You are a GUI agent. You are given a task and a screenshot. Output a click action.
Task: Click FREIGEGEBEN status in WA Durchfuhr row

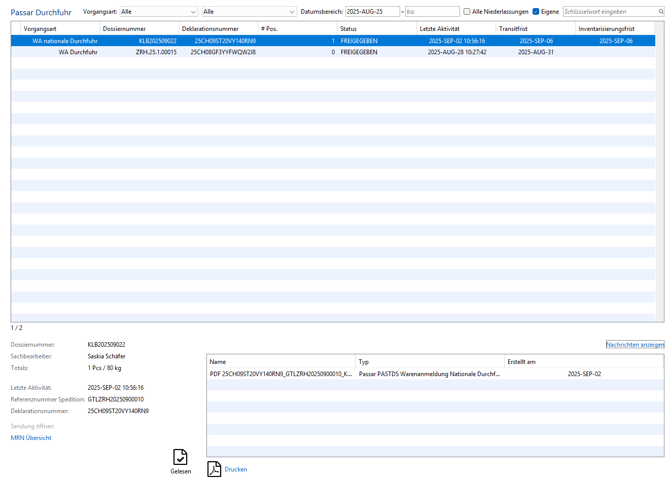pos(359,52)
